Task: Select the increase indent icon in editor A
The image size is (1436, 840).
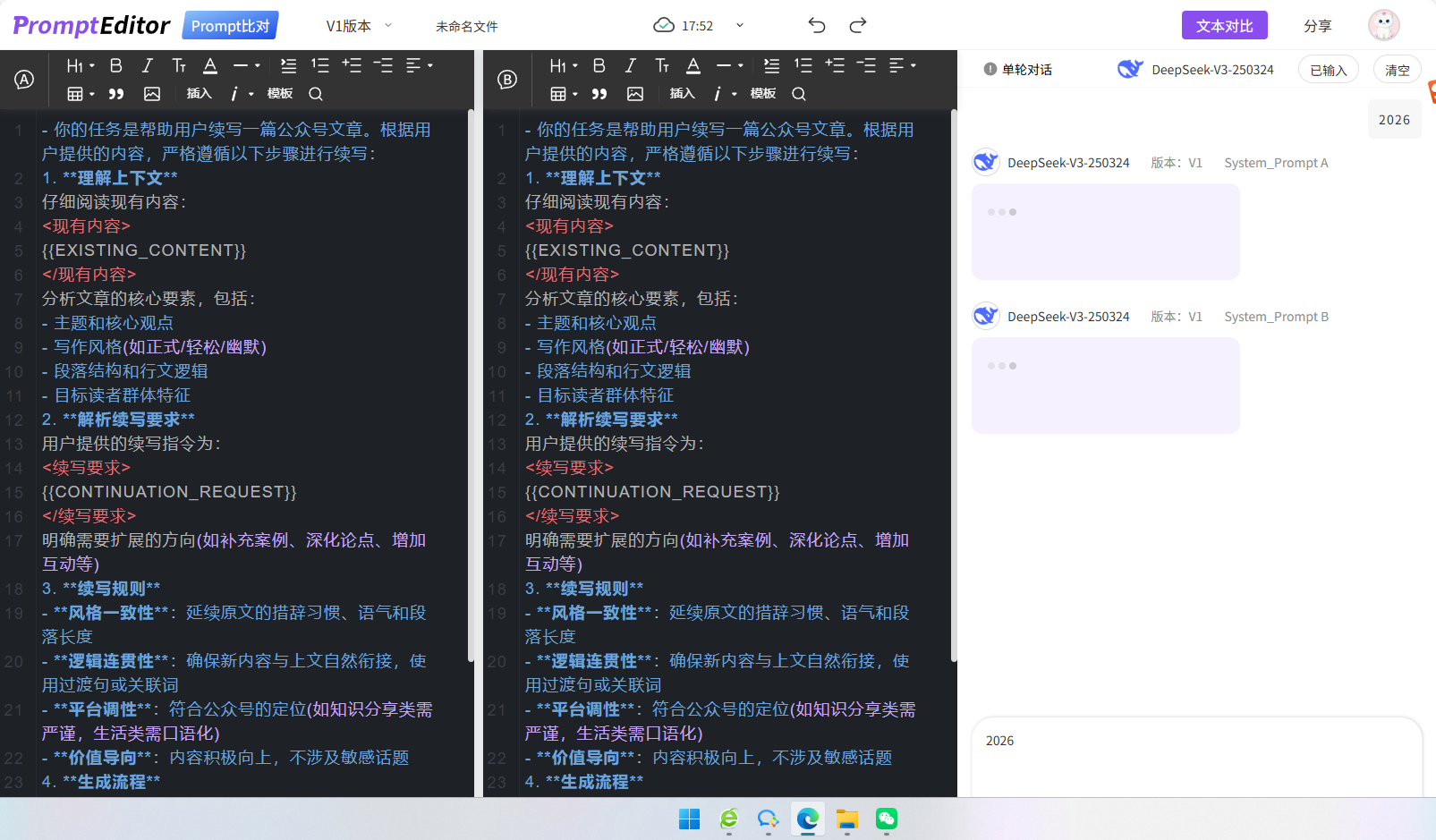Action: [352, 64]
